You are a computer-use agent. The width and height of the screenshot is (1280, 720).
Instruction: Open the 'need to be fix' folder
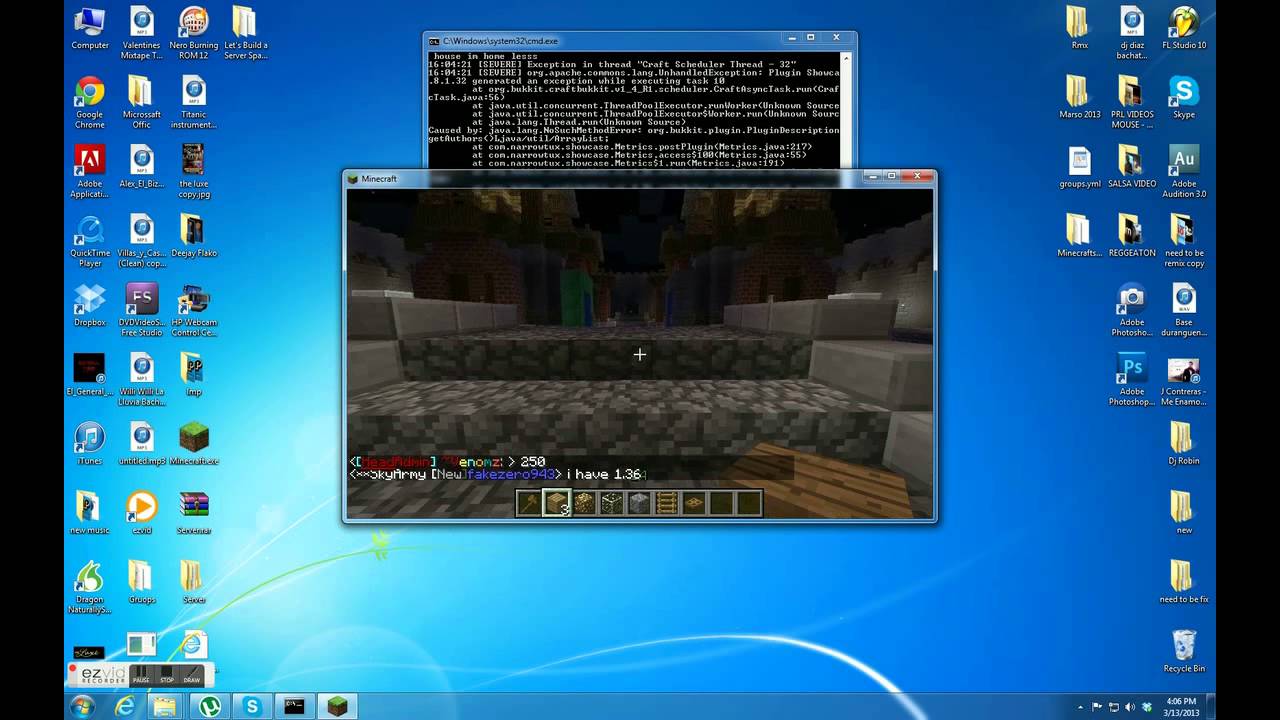coord(1184,581)
